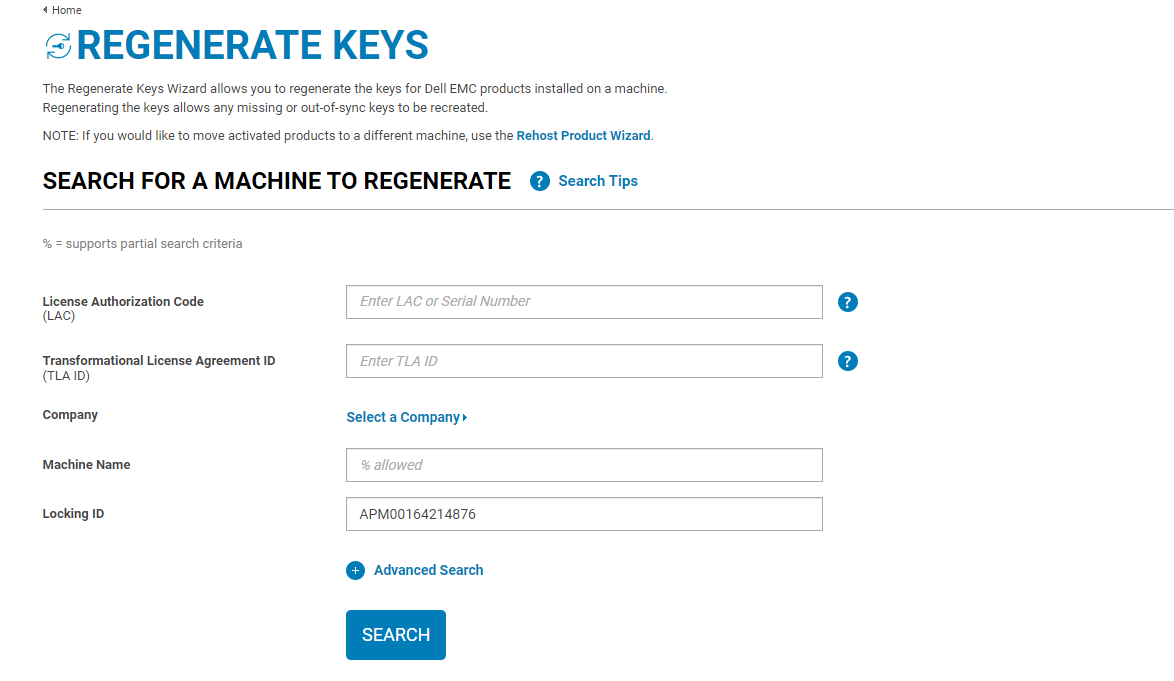Click inside the Machine Name field
Image resolution: width=1174 pixels, height=681 pixels.
584,464
